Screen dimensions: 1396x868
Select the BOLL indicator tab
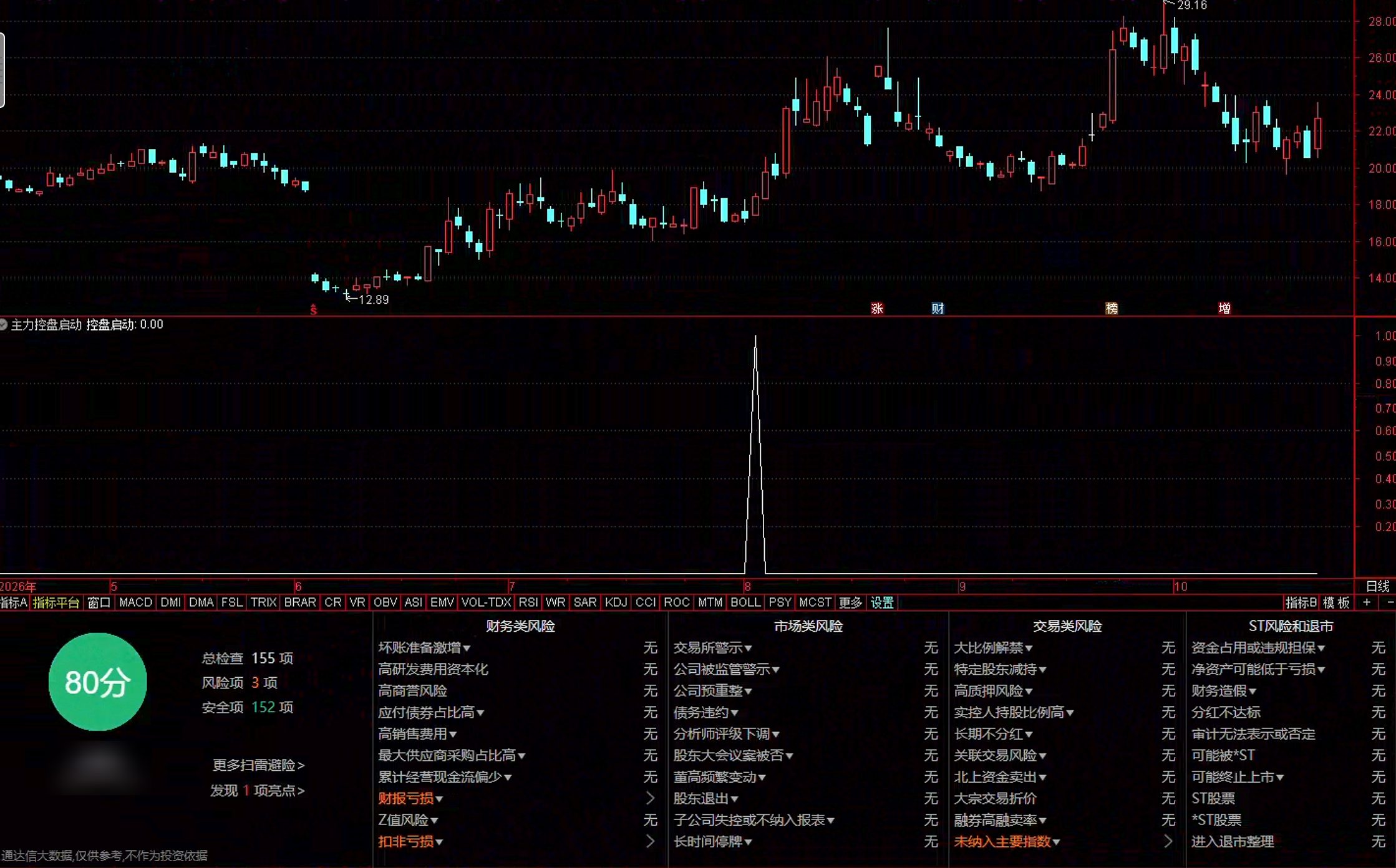(x=745, y=602)
